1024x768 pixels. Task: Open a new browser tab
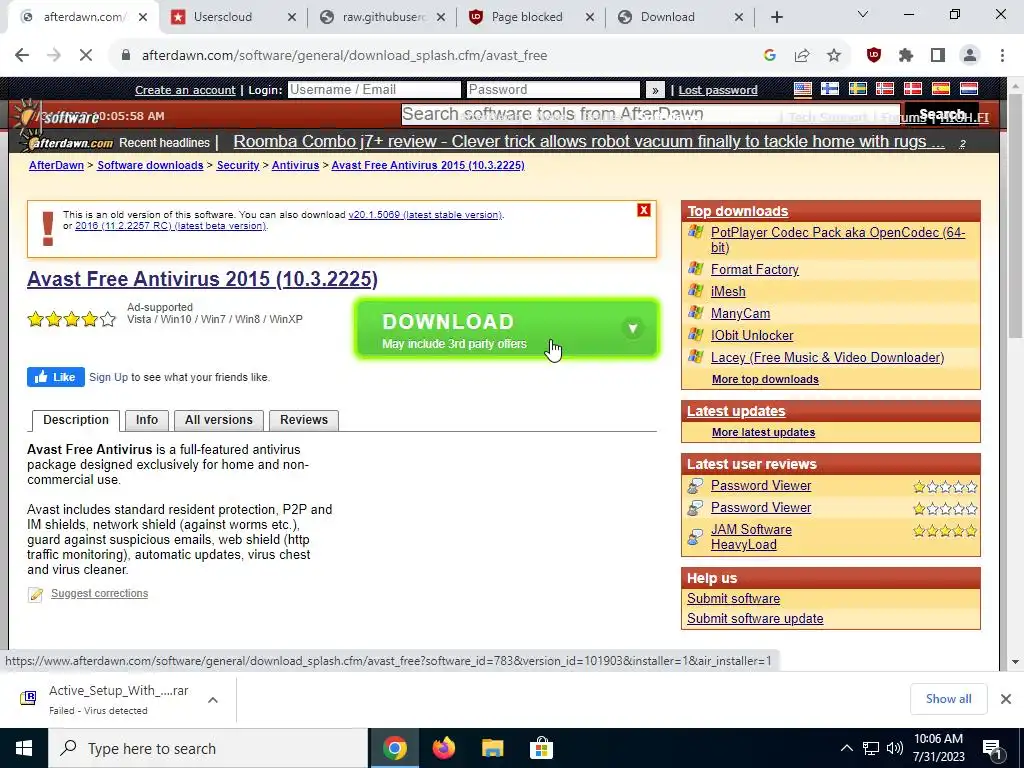(776, 17)
